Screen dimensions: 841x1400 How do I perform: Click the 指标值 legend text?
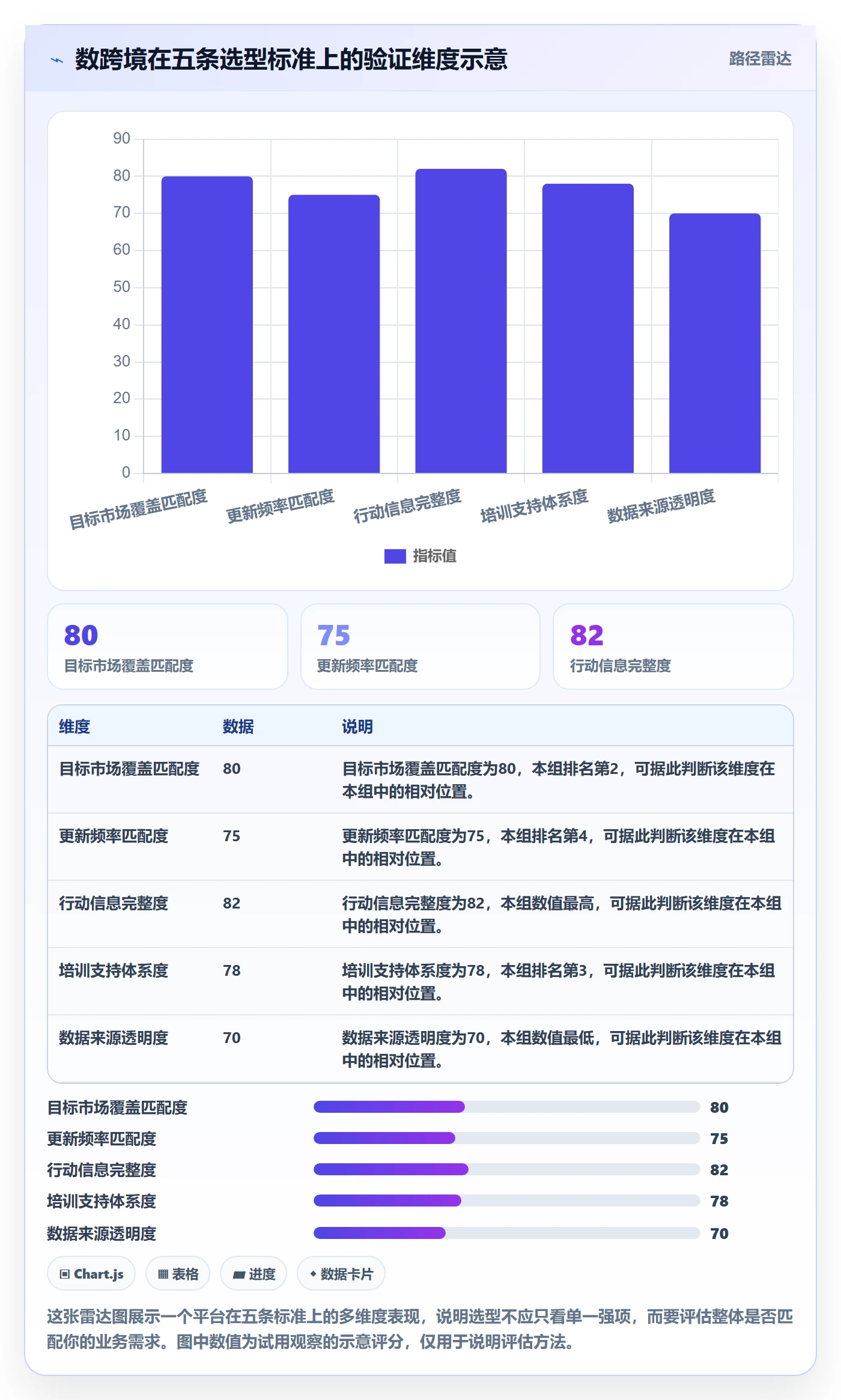point(434,556)
